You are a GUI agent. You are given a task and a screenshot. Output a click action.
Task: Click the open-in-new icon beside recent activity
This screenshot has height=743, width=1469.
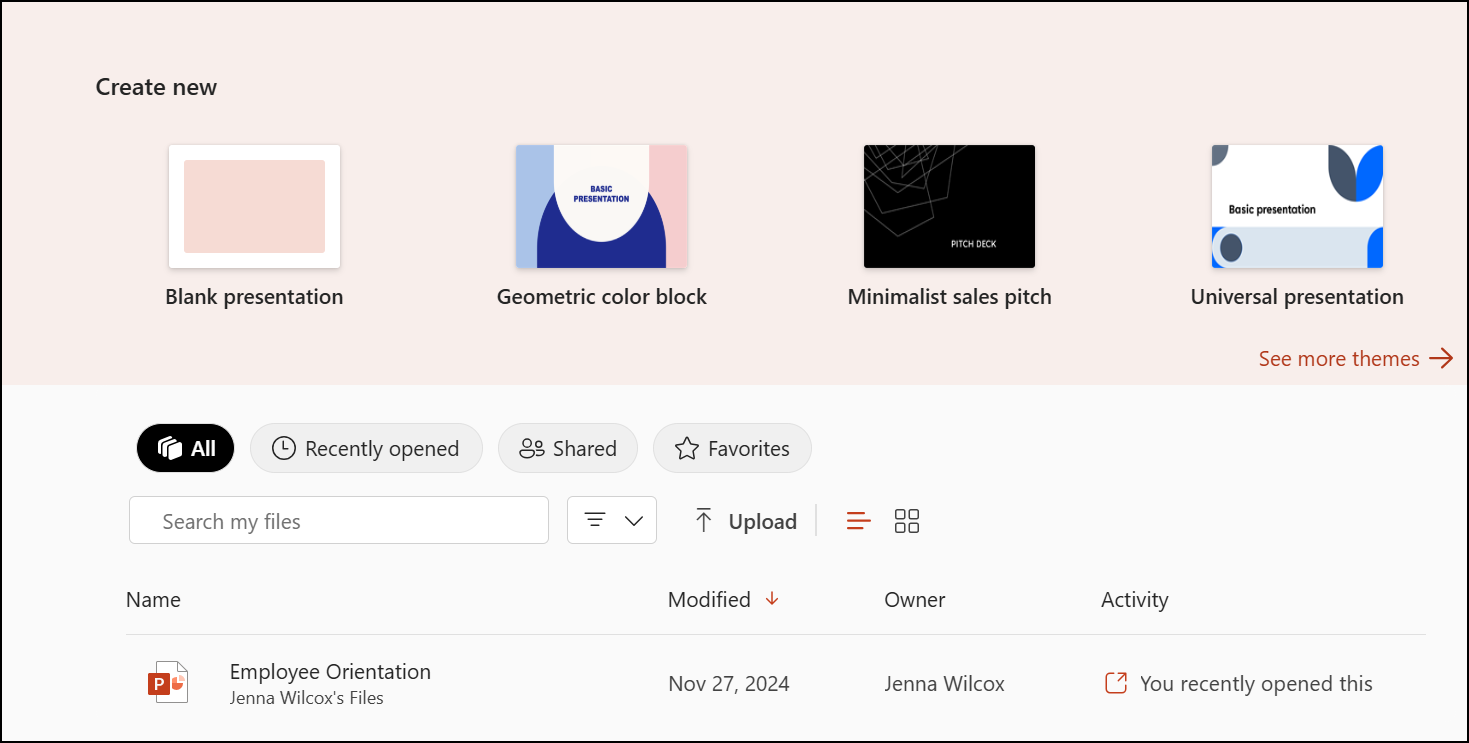(x=1114, y=682)
